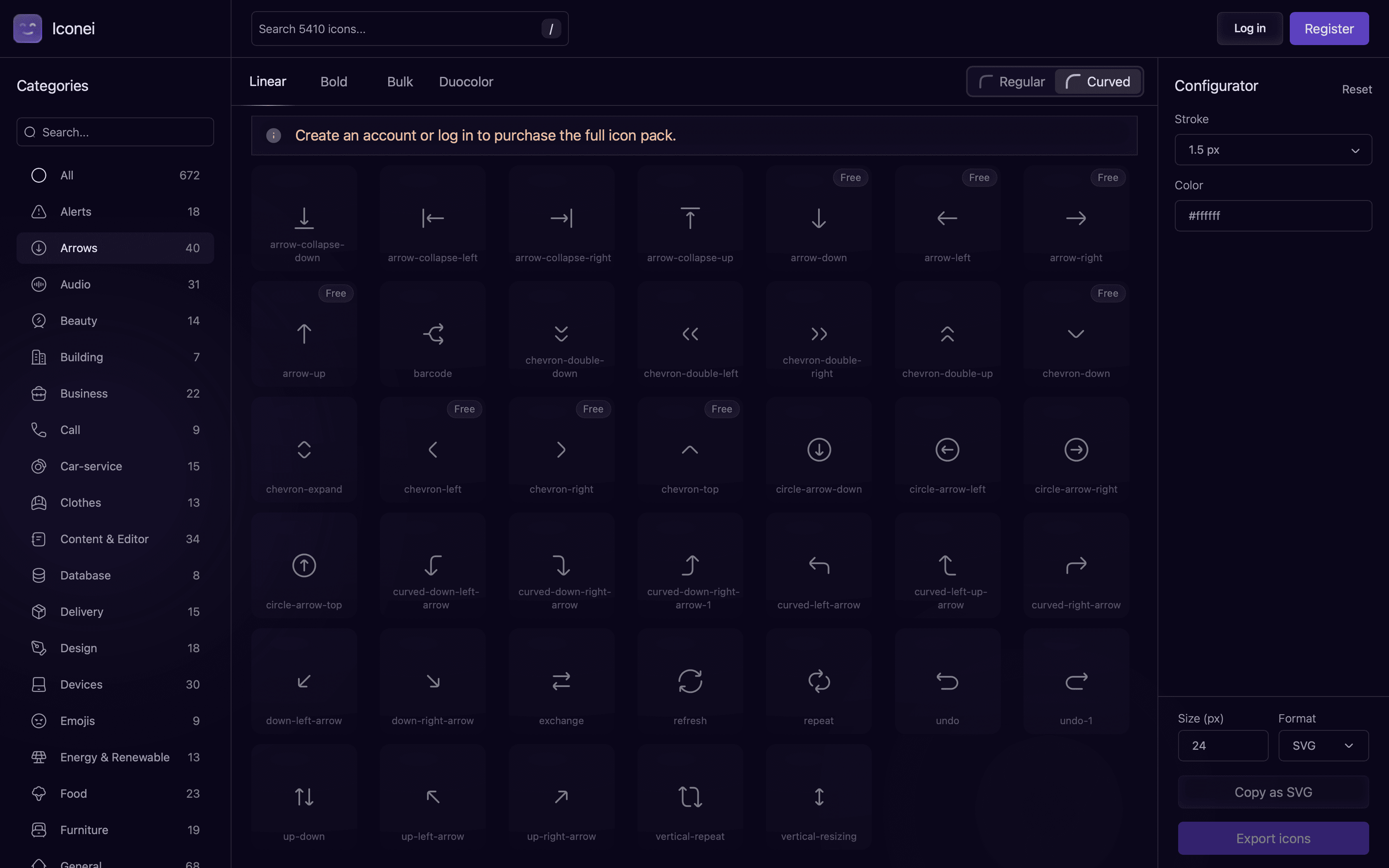Focus the Search 5410 icons field
1389x868 pixels.
(x=410, y=29)
